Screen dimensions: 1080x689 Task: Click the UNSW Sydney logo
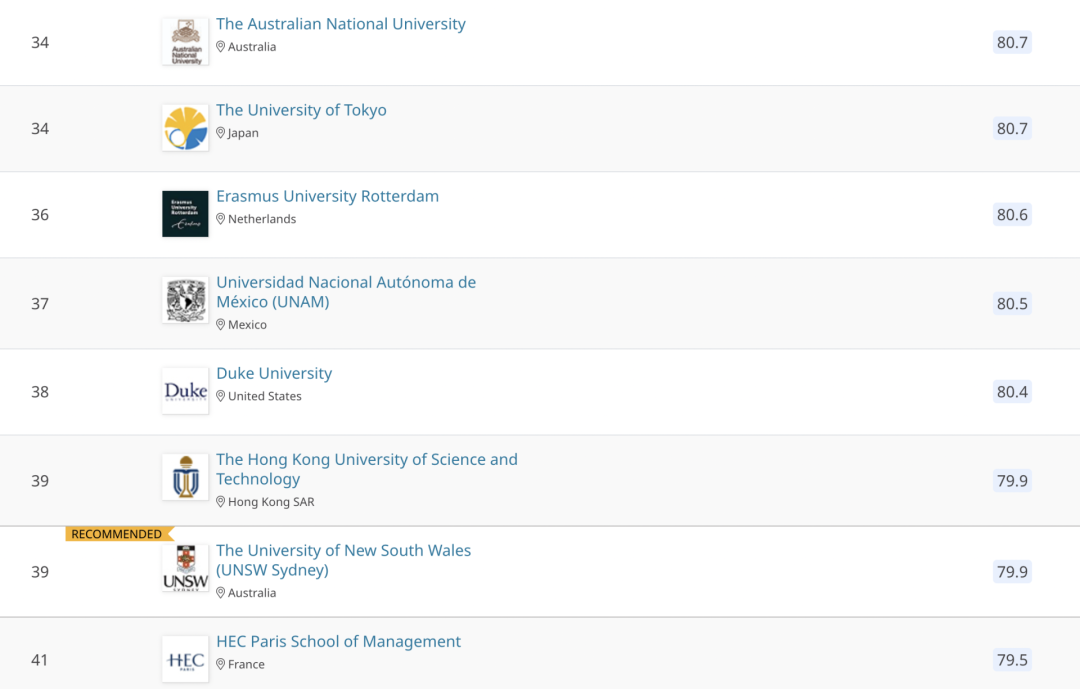click(x=185, y=568)
